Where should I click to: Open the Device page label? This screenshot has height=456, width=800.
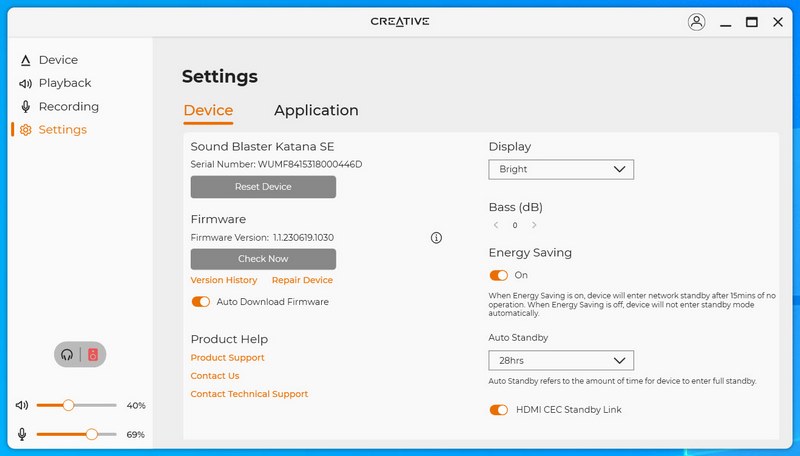tap(58, 60)
